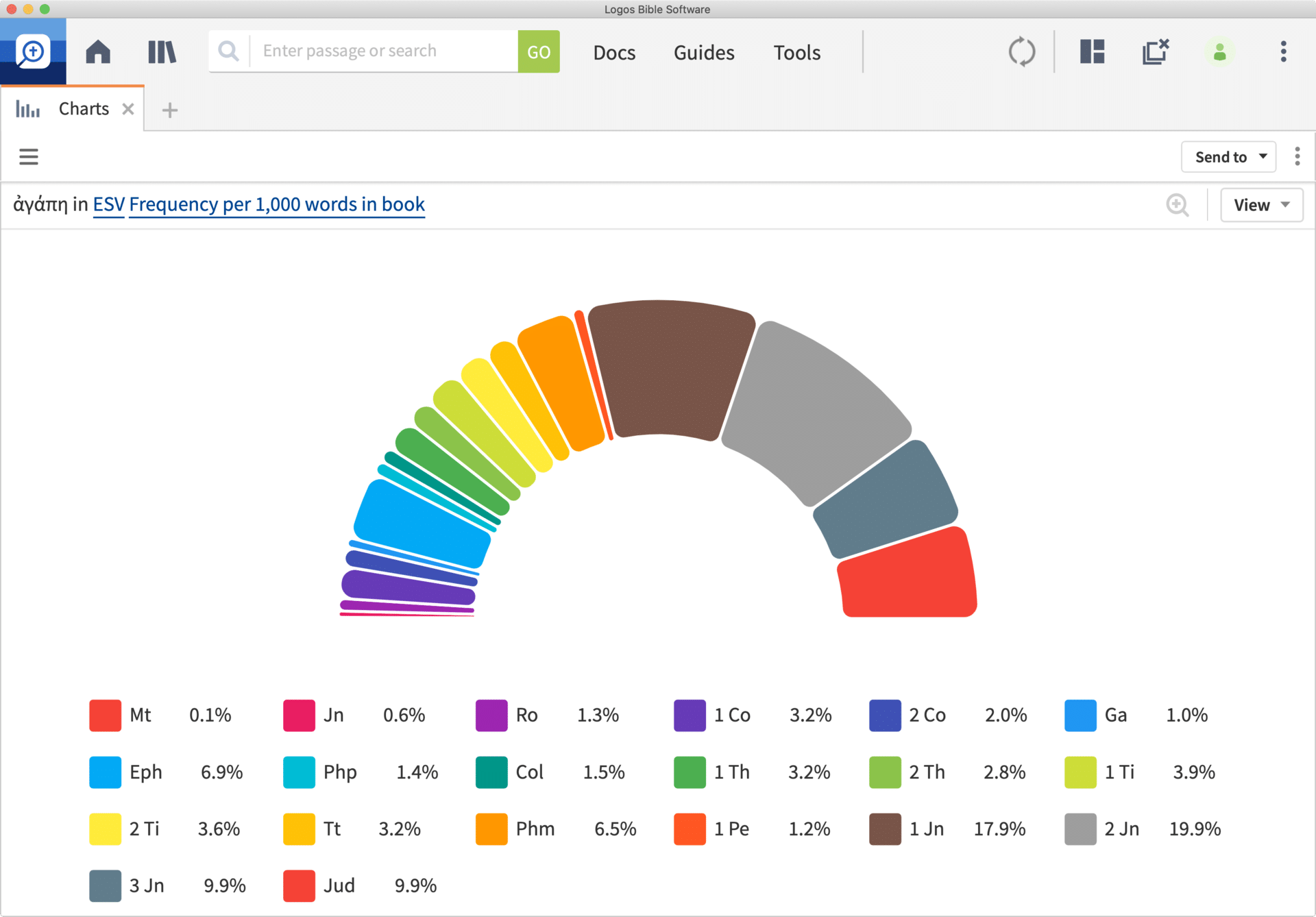Focus the passage or search field

coord(384,51)
